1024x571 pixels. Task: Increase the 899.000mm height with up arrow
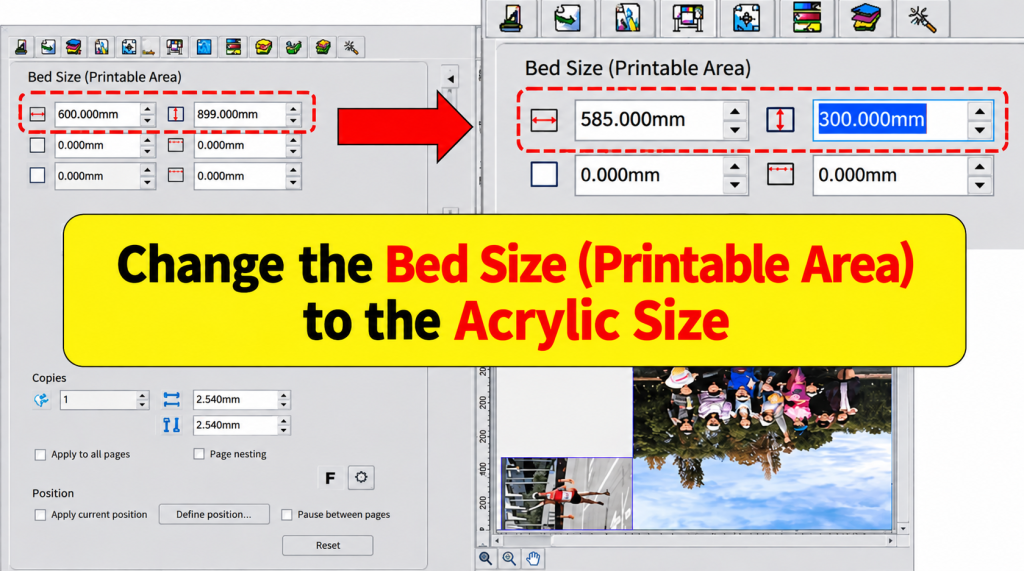tap(293, 109)
